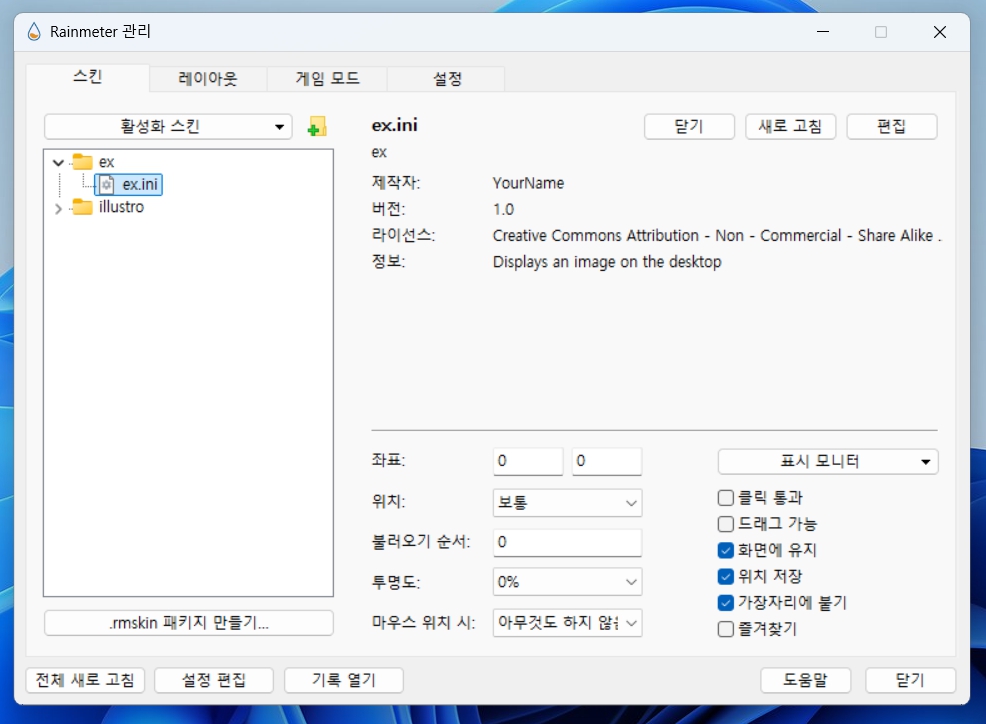Screen dimensions: 986x724
Task: Click the YourName author text
Action: pyautogui.click(x=528, y=183)
